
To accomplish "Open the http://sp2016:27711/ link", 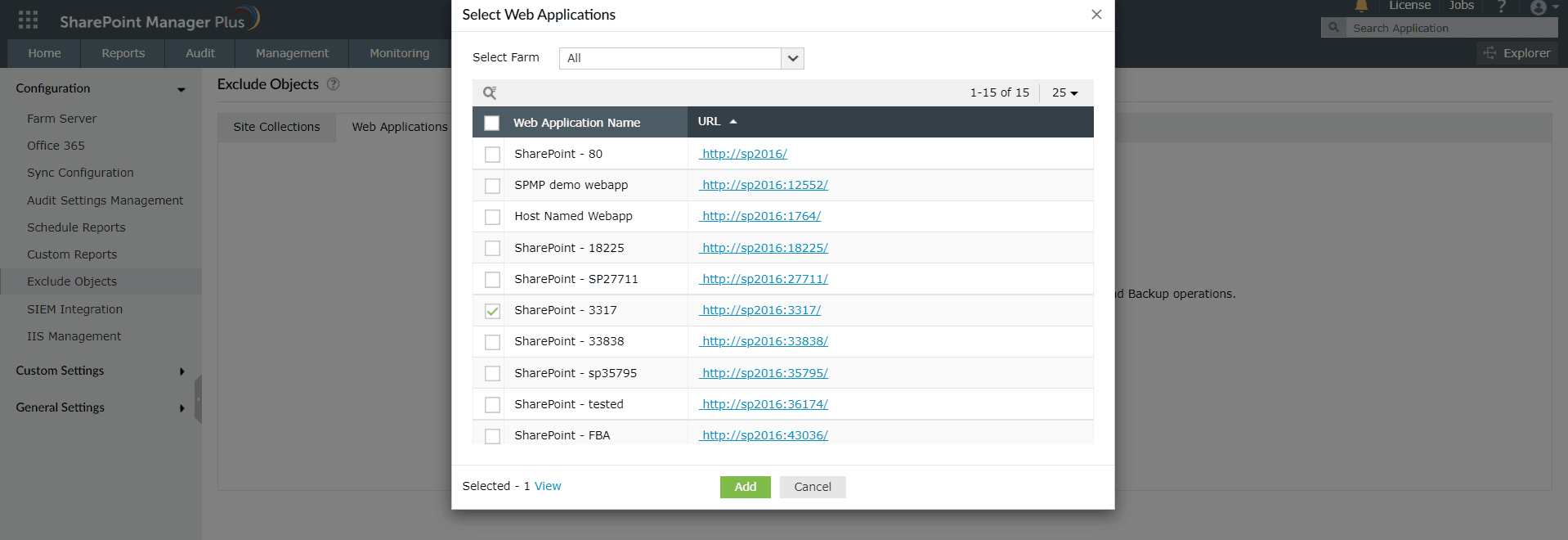I will pos(764,279).
